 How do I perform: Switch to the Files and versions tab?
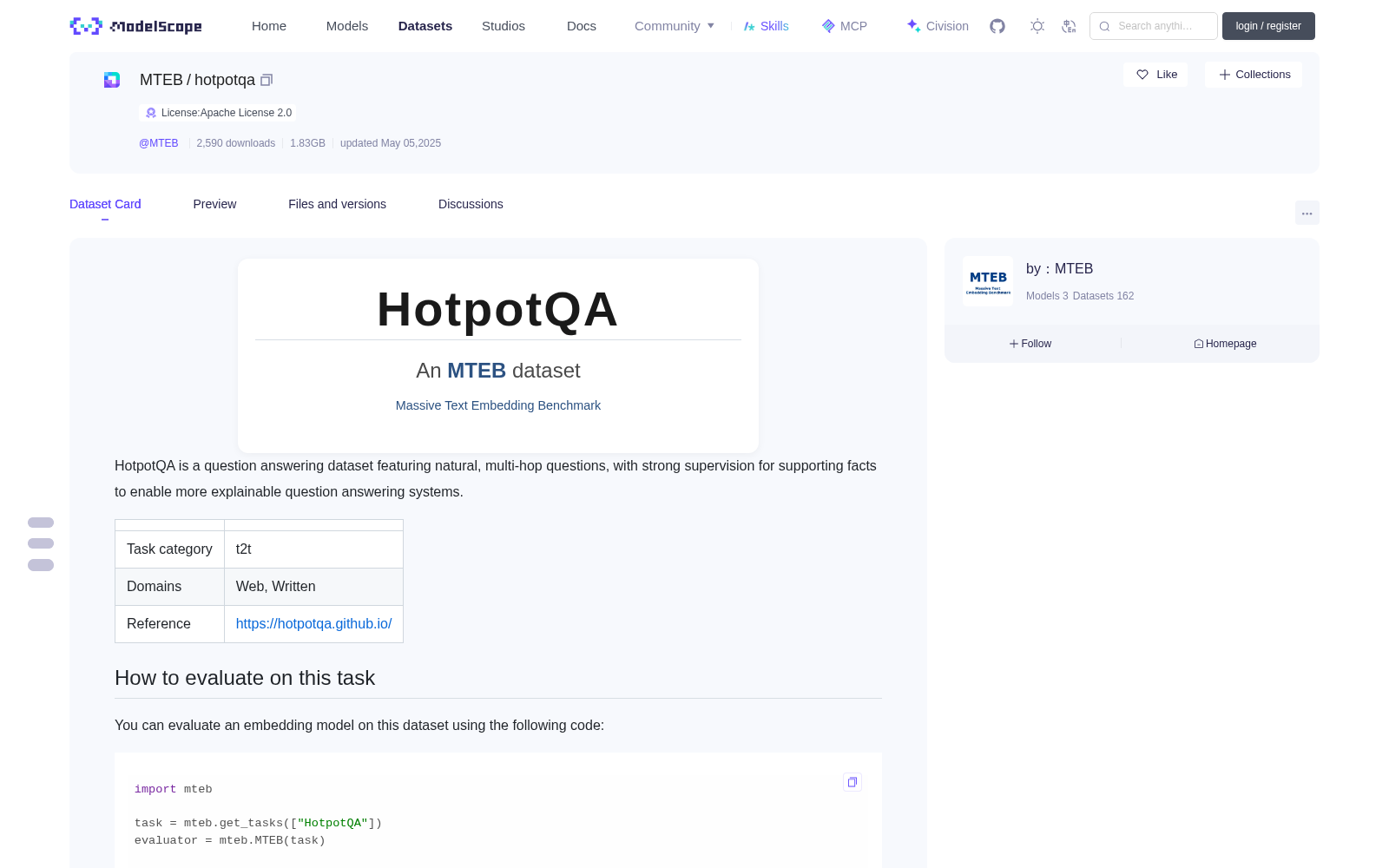pyautogui.click(x=337, y=204)
